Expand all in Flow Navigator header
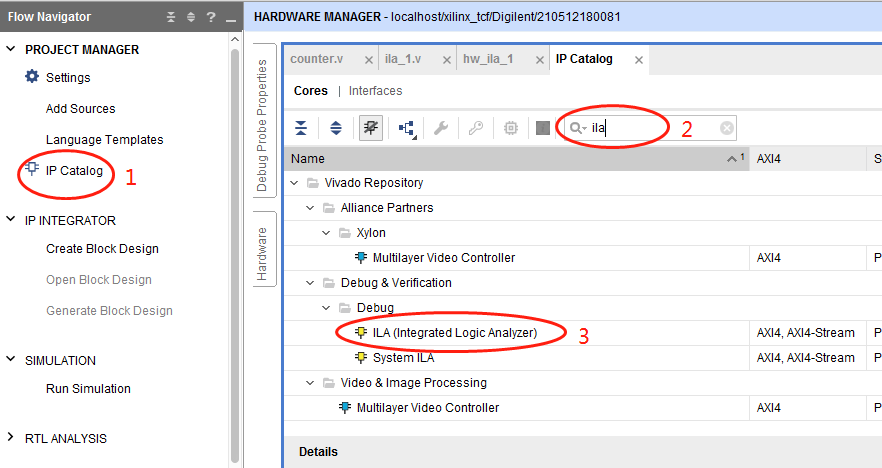 tap(191, 17)
